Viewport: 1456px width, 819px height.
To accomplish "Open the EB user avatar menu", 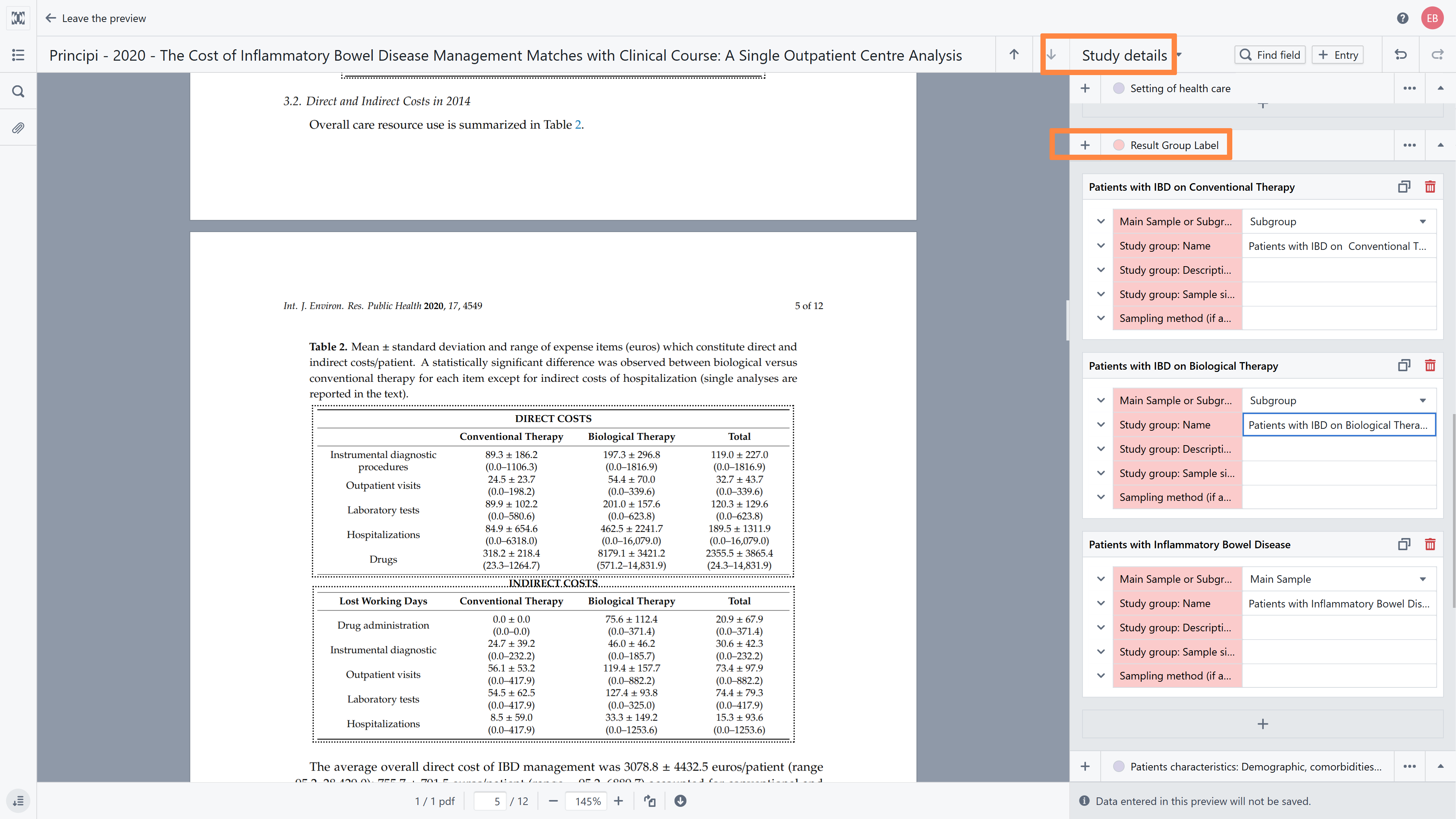I will 1432,18.
